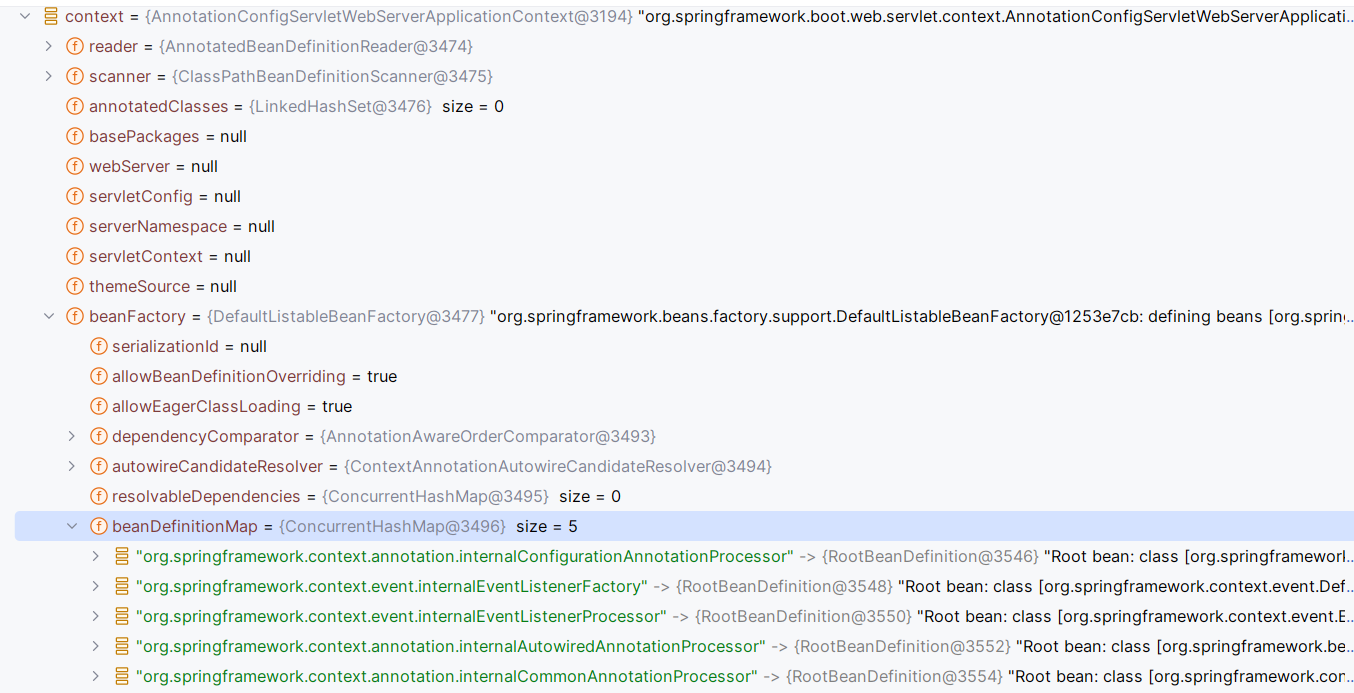Click the AnnotationAwareOrderComparator@3493 value

(488, 436)
